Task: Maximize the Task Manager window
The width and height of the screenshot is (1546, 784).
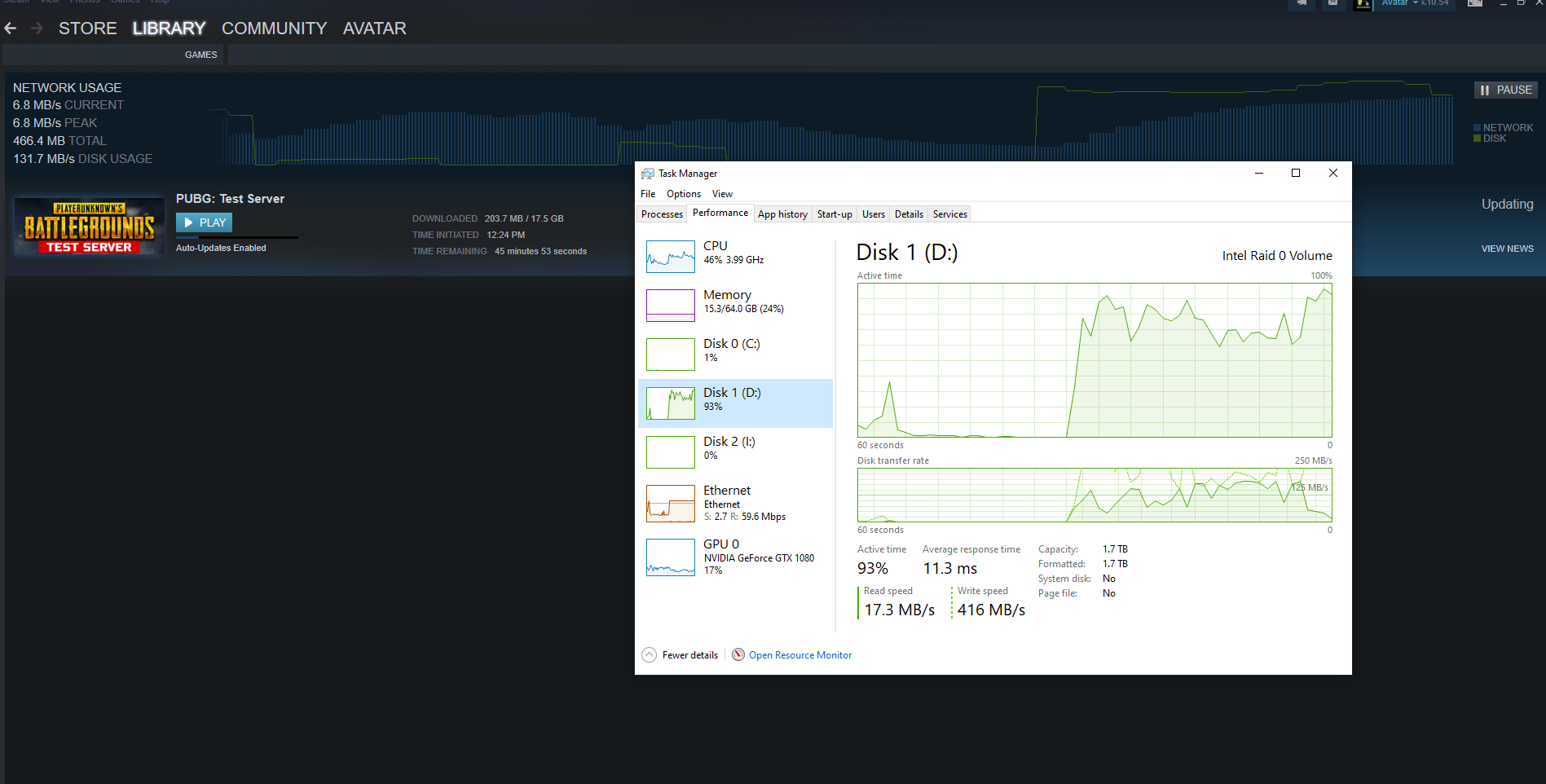Action: (x=1296, y=173)
